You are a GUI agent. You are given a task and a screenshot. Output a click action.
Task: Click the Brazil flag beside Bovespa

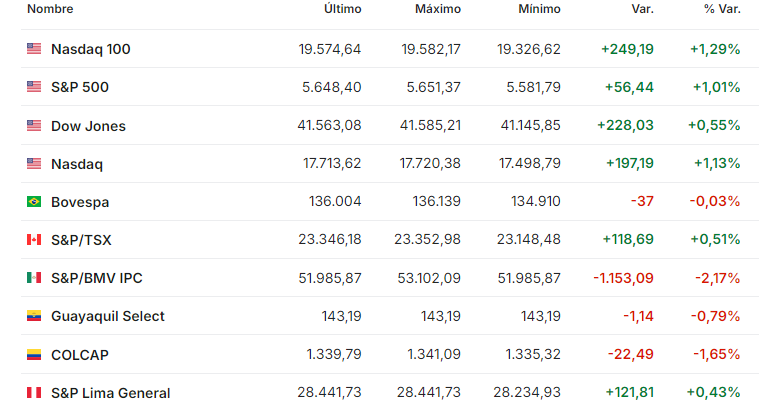34,201
